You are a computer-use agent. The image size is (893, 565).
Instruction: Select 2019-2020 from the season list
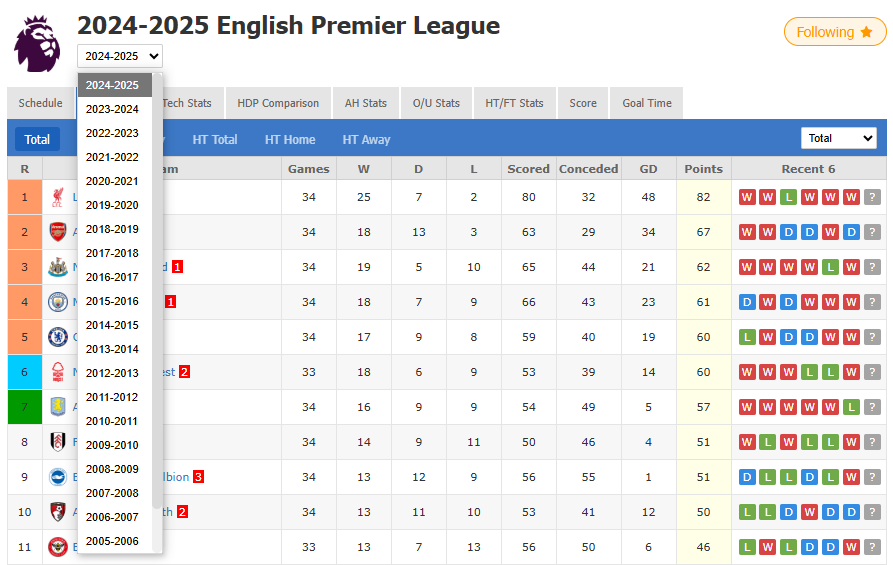[x=112, y=205]
